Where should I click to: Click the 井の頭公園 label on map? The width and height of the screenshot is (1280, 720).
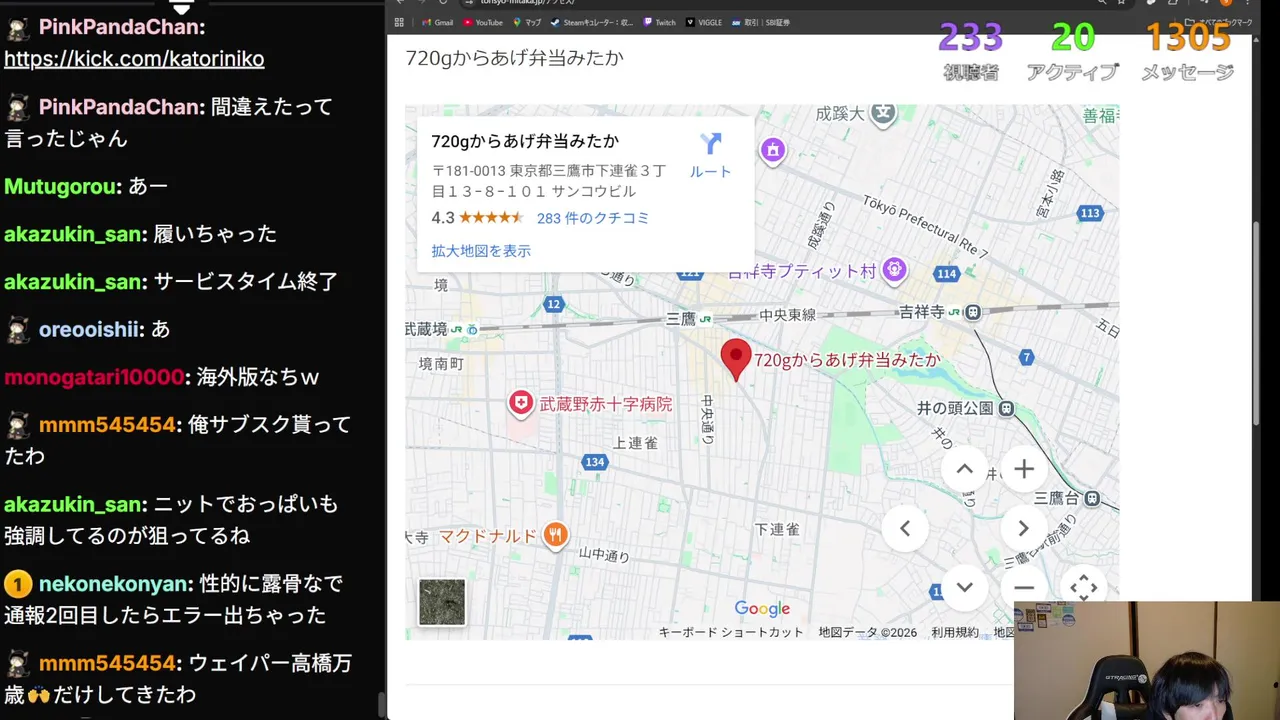955,408
